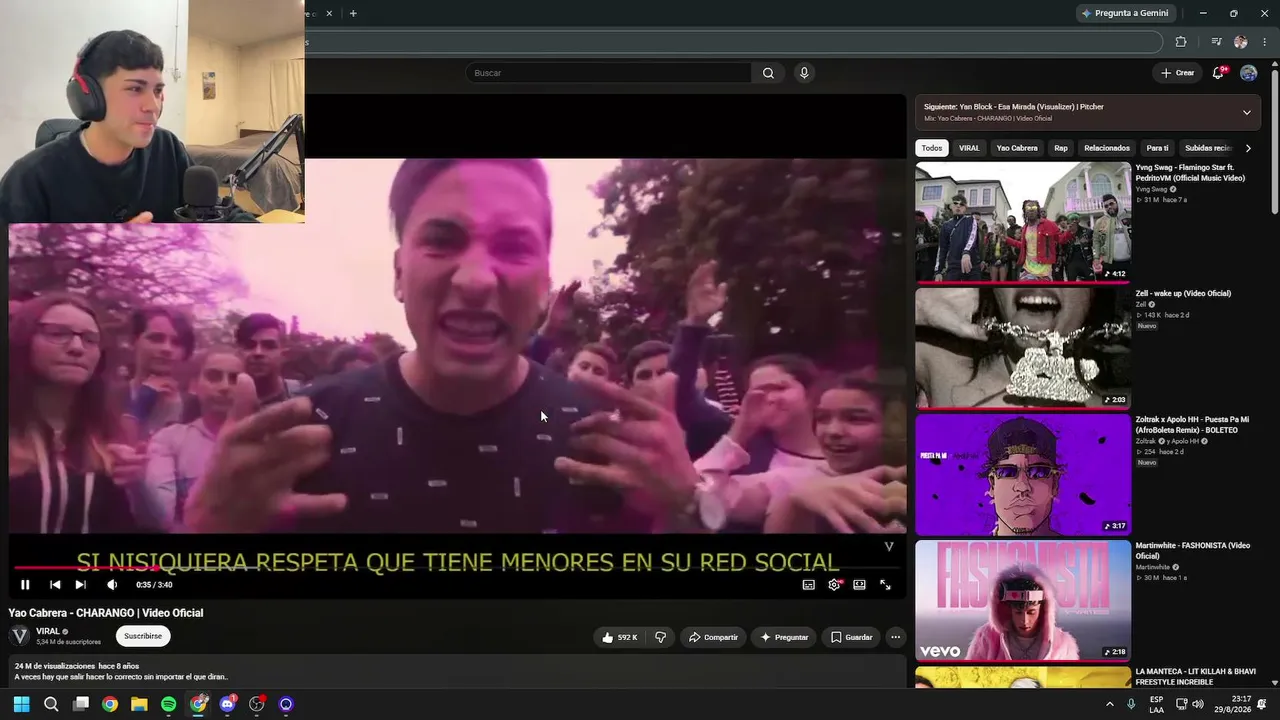
Task: Enter fullscreen on the video player
Action: [x=885, y=585]
